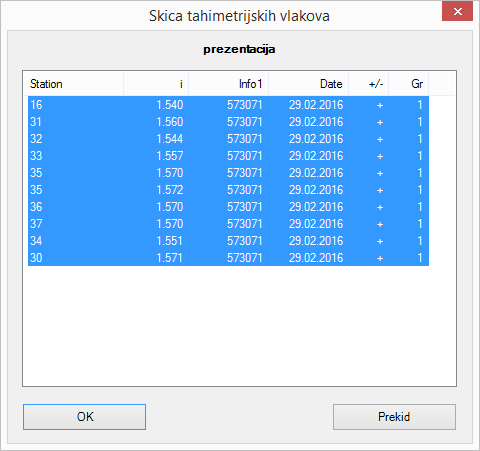Sort by the Info1 column header

tap(229, 84)
